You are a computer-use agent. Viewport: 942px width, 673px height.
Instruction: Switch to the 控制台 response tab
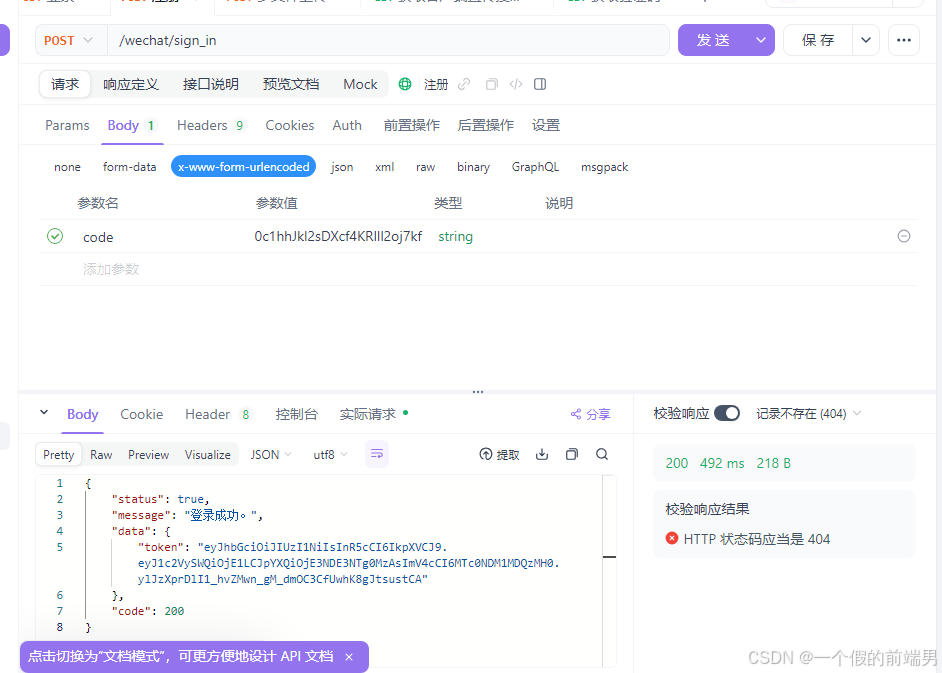(x=296, y=414)
